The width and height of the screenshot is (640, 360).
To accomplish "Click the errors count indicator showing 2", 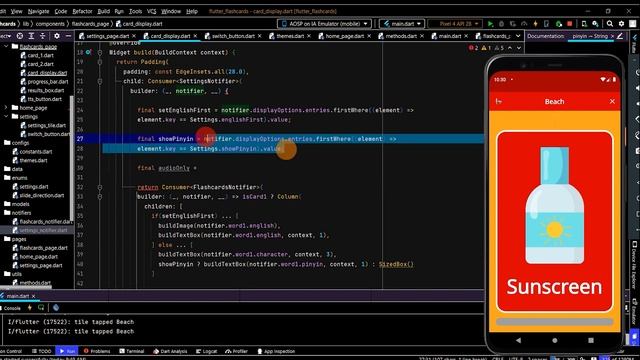I will (473, 48).
